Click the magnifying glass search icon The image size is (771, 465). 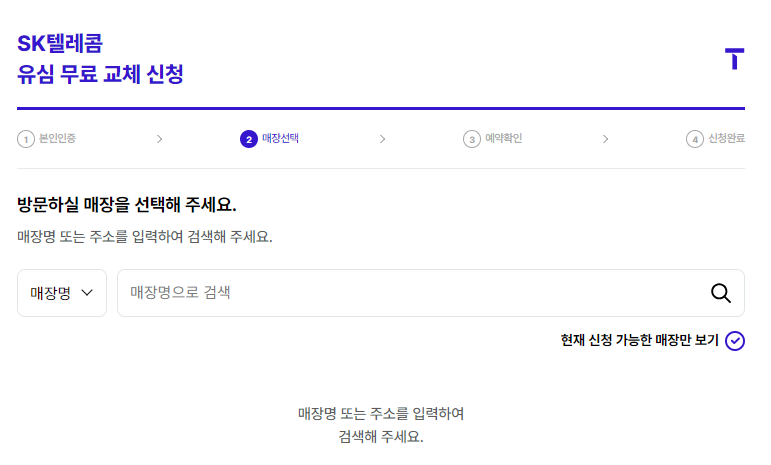pos(720,293)
